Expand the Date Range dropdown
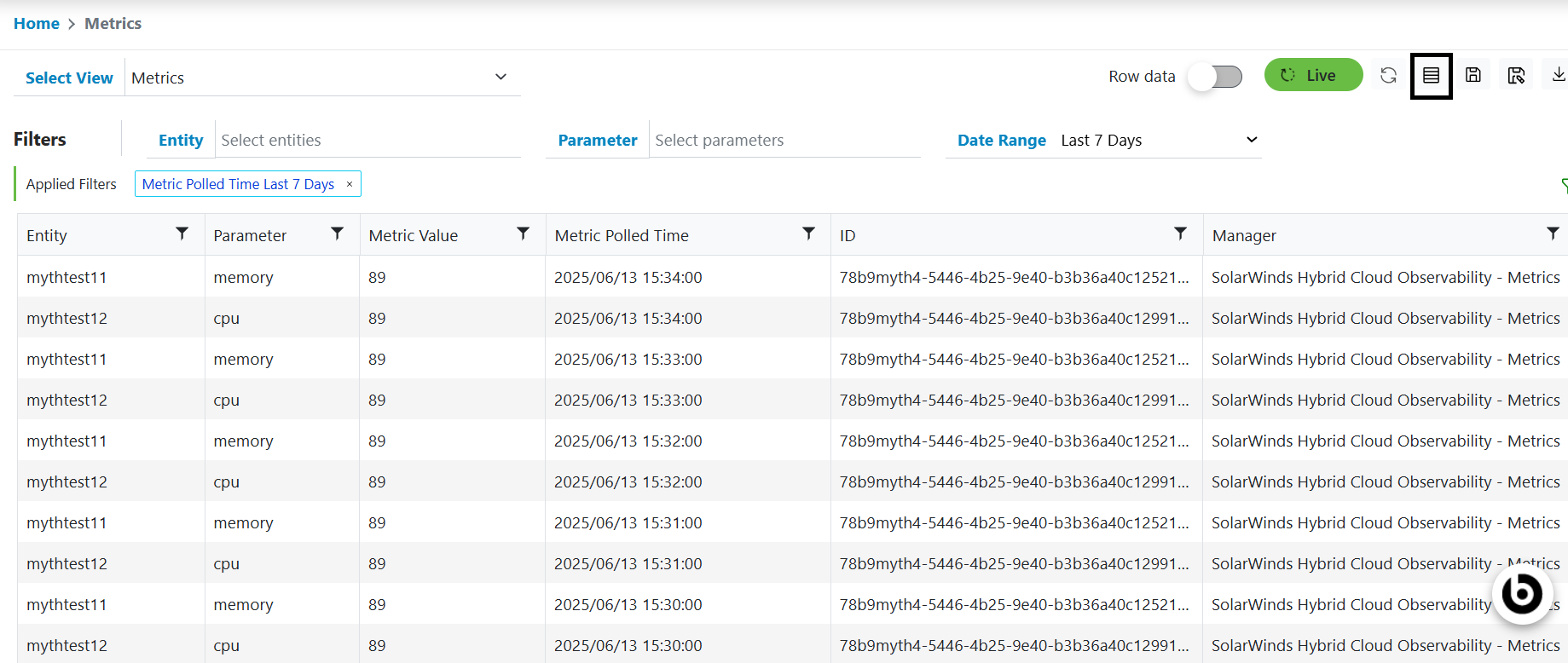 point(1252,140)
